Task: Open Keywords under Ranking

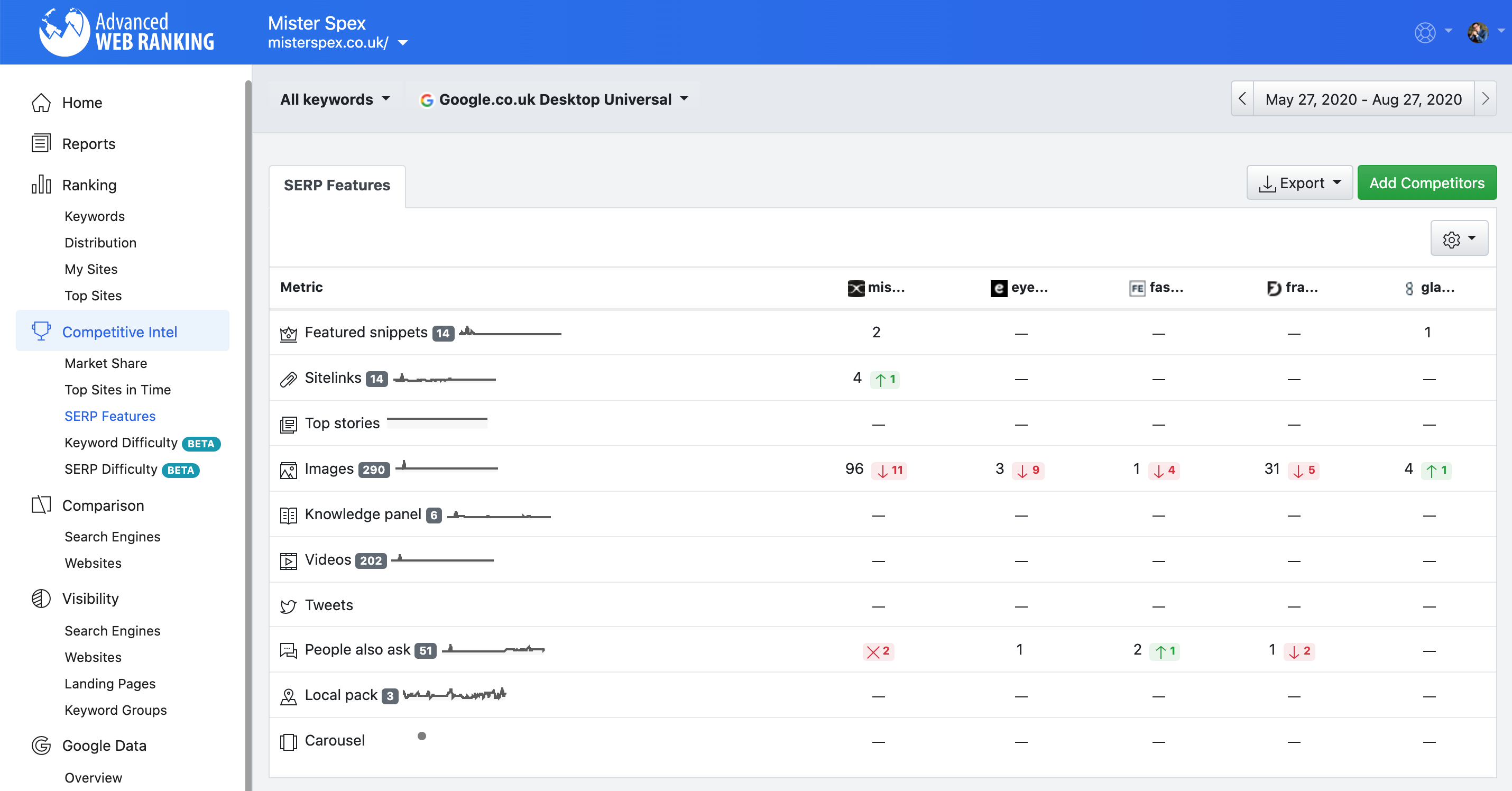Action: pyautogui.click(x=95, y=216)
